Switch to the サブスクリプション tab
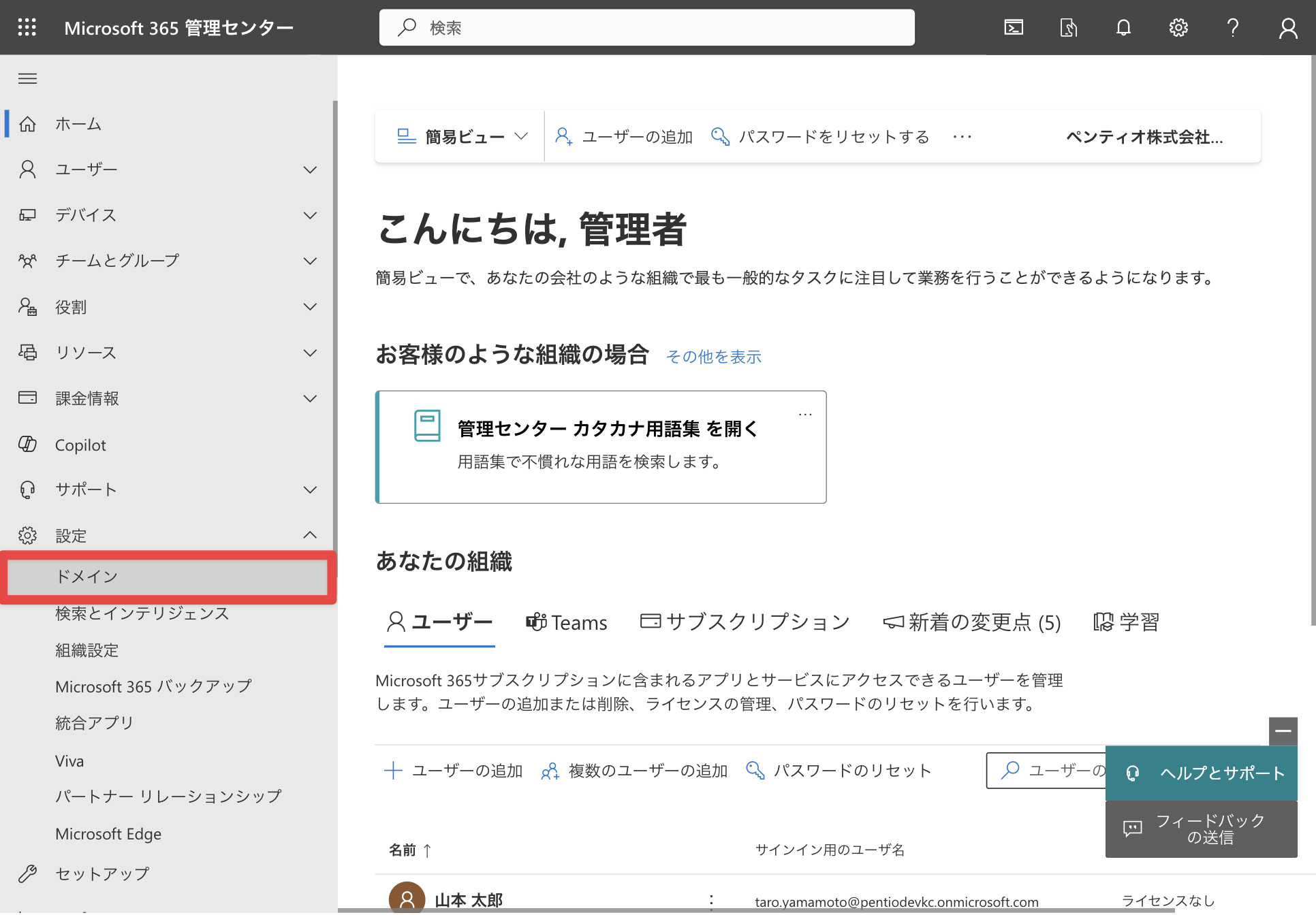 (745, 622)
